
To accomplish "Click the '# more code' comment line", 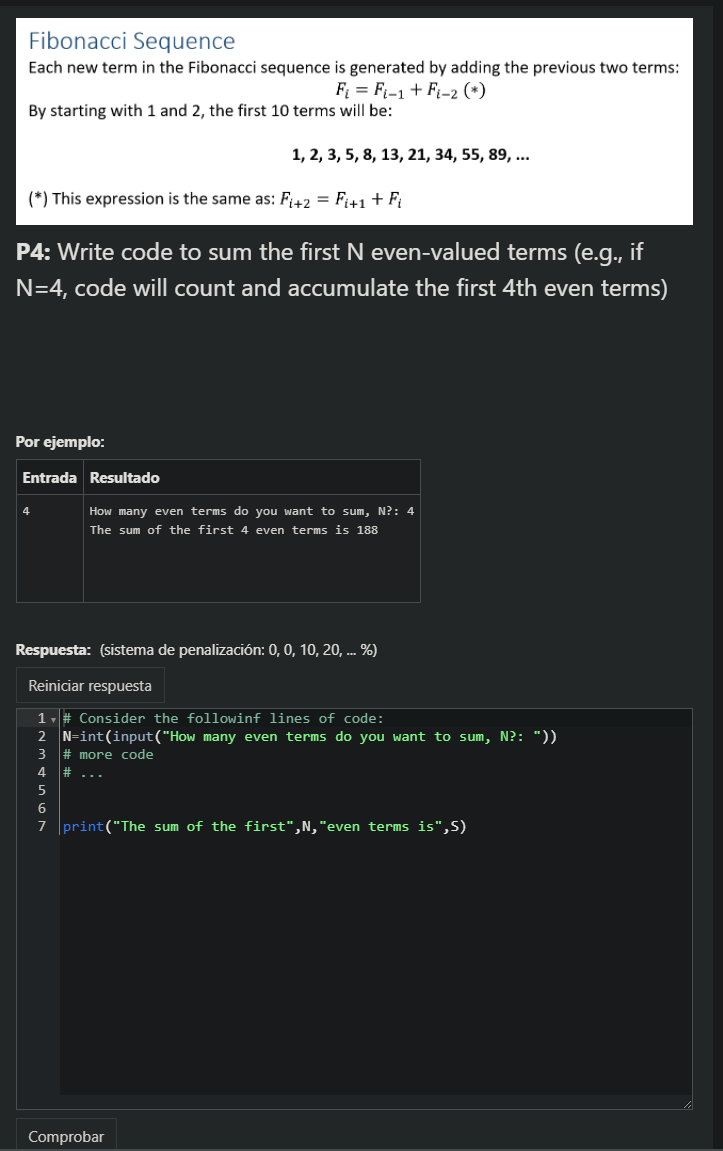I will coord(108,755).
